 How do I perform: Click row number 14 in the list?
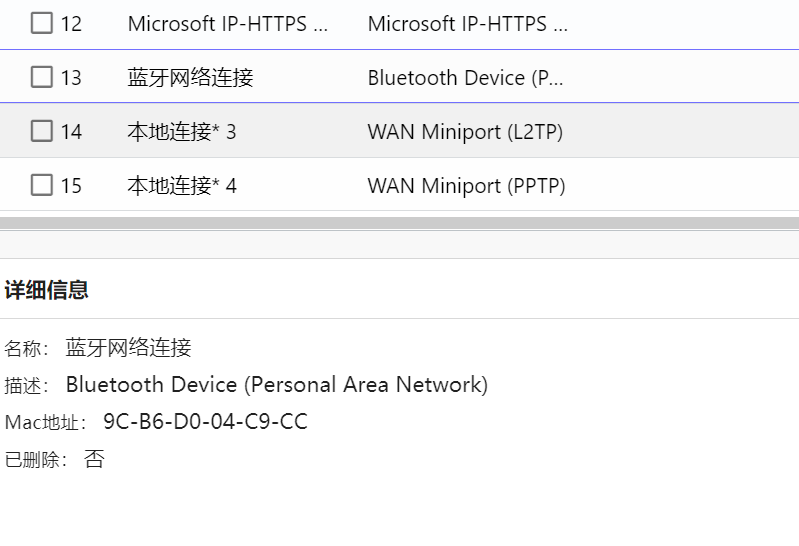(71, 132)
